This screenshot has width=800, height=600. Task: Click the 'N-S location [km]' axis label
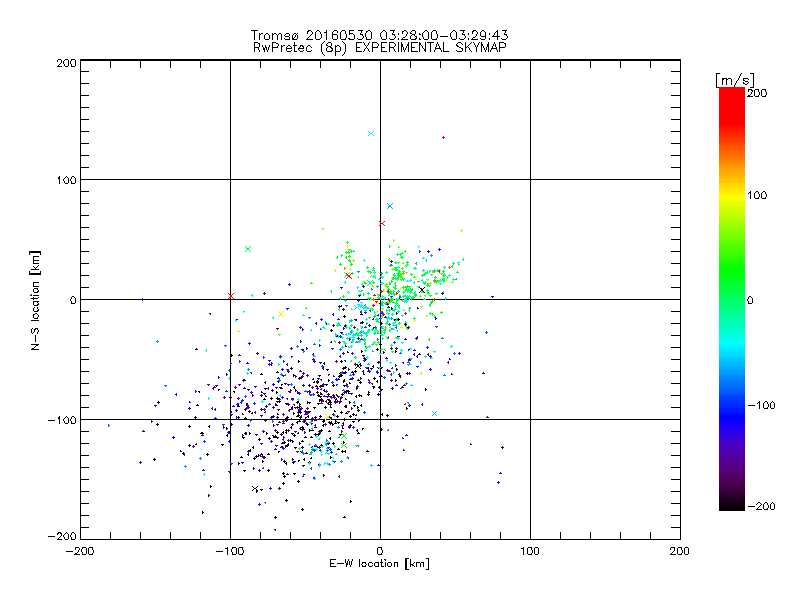[35, 300]
